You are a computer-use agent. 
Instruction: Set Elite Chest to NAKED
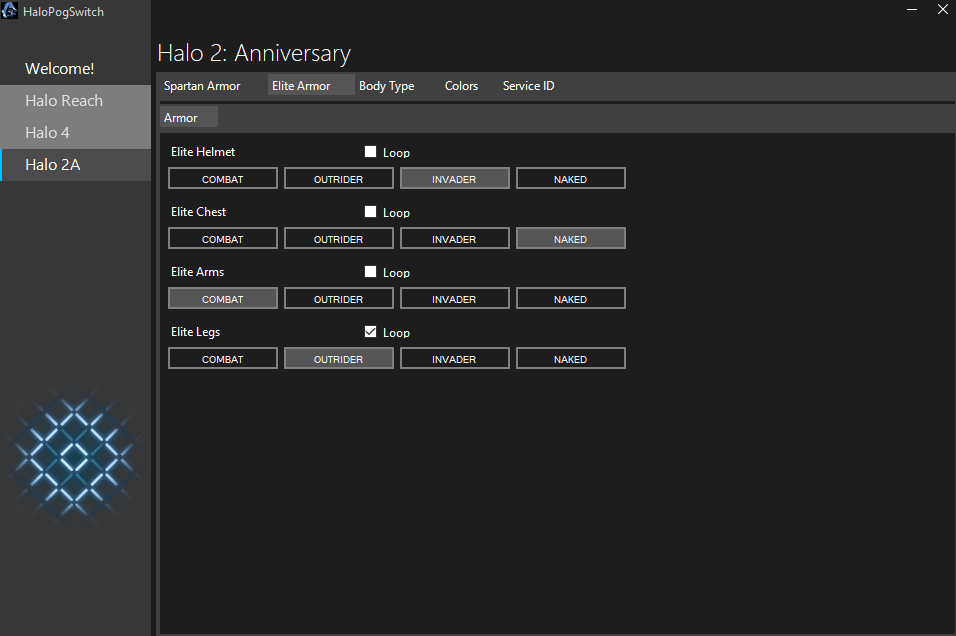coord(571,238)
